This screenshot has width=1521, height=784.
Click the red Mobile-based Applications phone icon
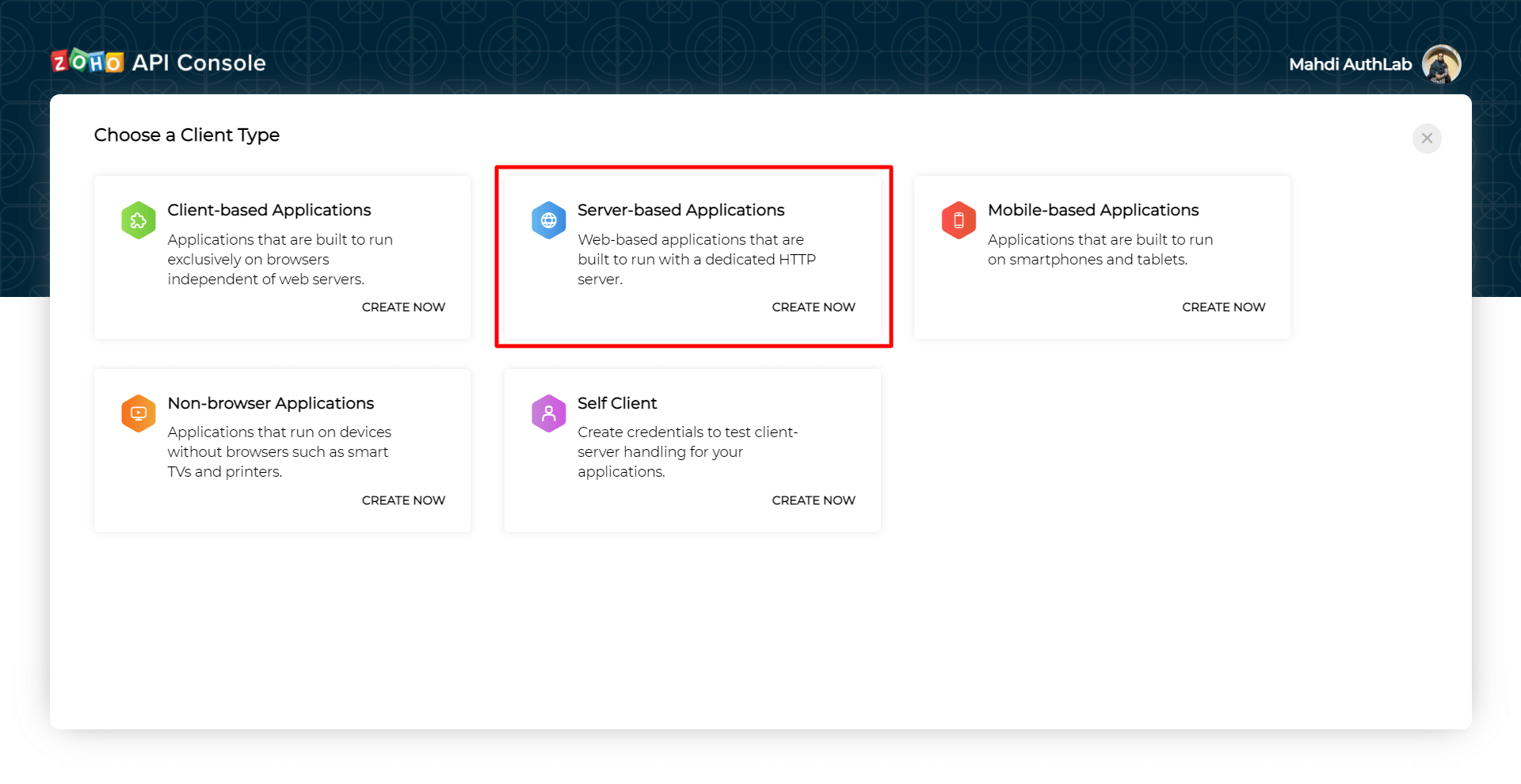[959, 220]
